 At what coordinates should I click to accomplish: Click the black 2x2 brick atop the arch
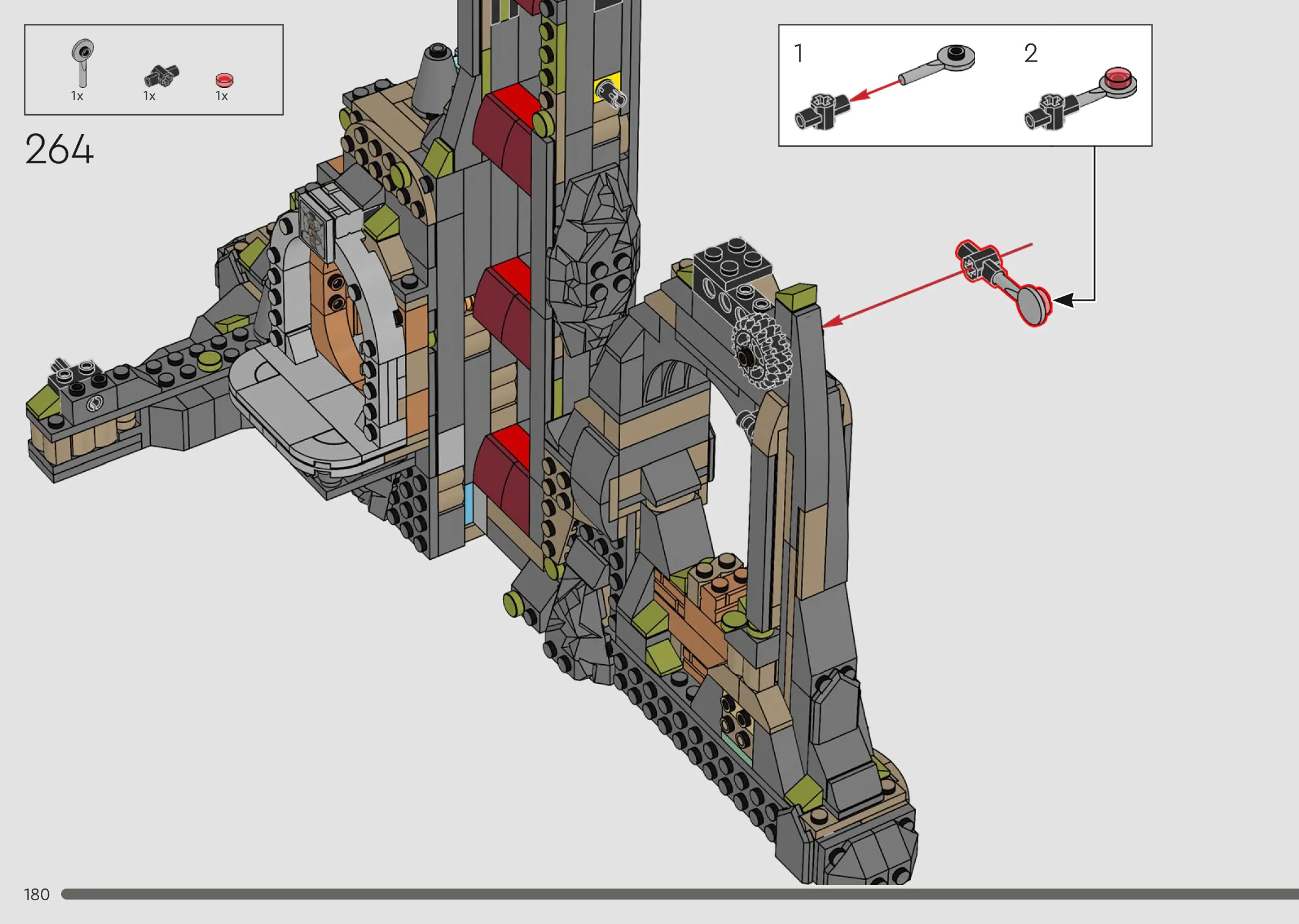click(x=733, y=265)
